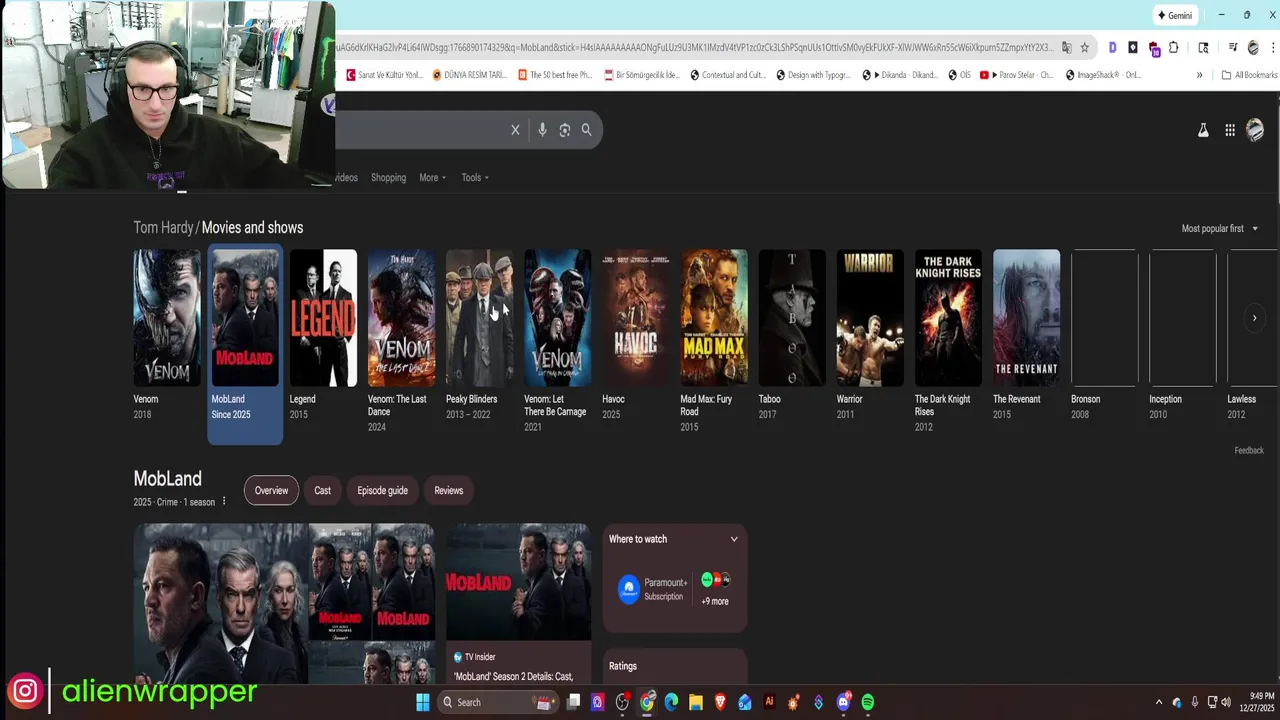The image size is (1280, 720).
Task: Open the large MobLand cast image
Action: pos(221,603)
